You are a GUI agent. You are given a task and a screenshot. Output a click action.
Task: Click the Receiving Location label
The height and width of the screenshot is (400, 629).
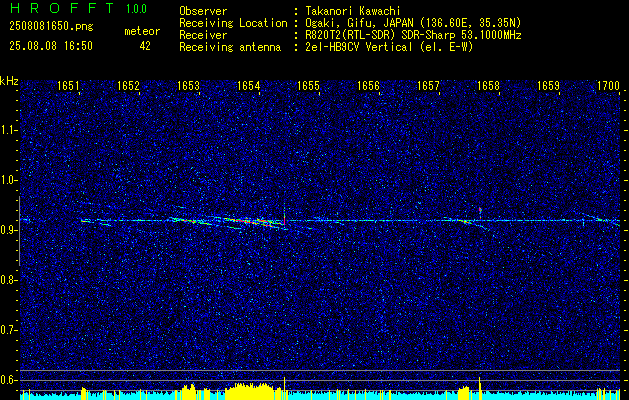[x=233, y=23]
